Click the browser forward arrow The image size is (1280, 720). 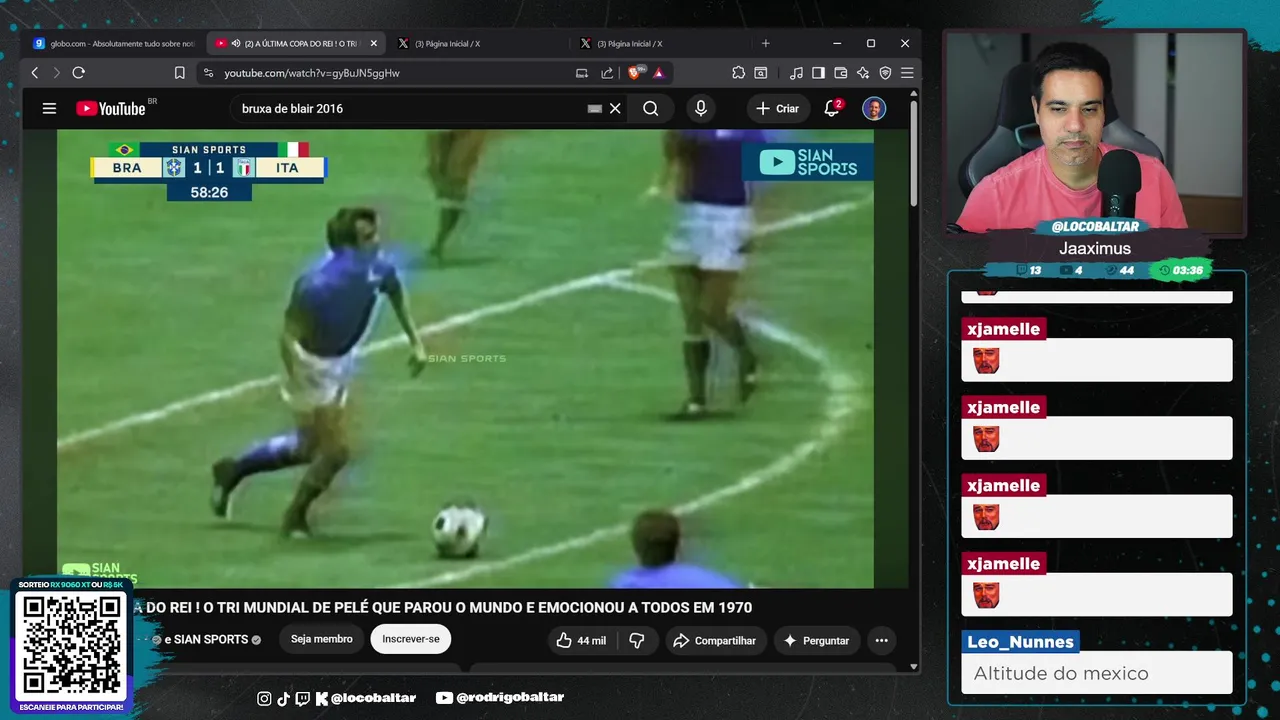coord(56,73)
